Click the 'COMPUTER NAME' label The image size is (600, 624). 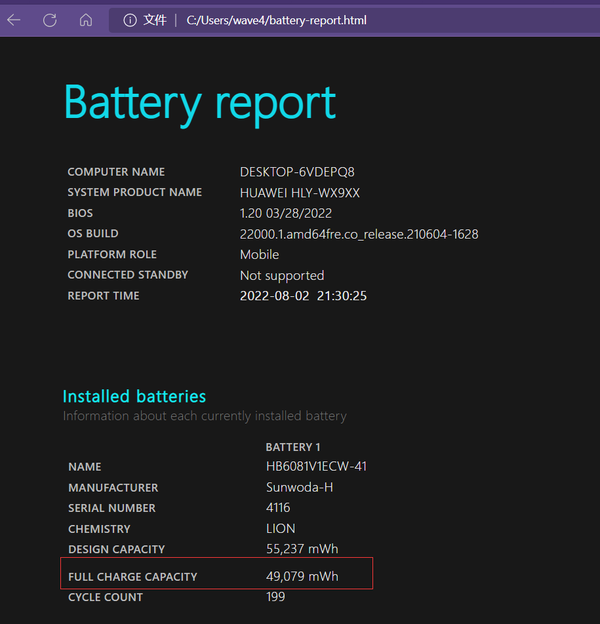point(116,172)
